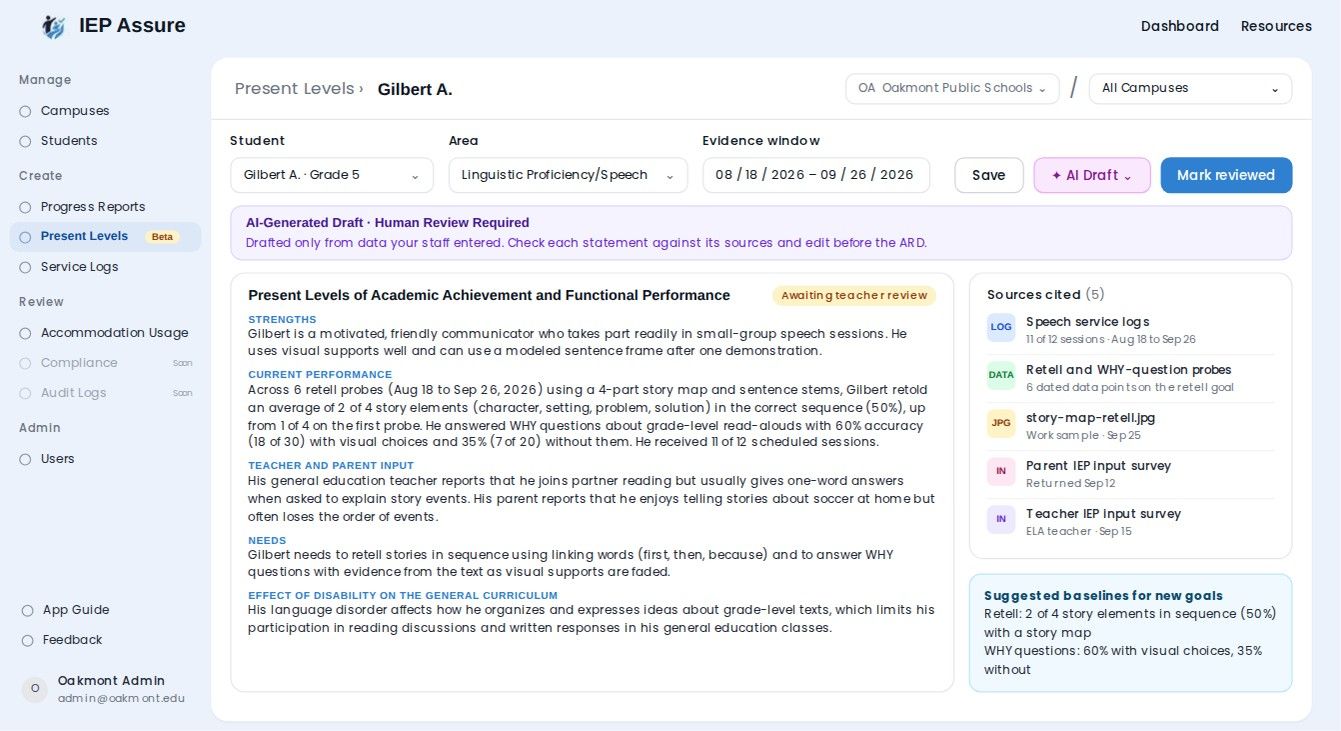
Task: Click the JPG badge for story-map-retell.jpg
Action: pos(1001,424)
